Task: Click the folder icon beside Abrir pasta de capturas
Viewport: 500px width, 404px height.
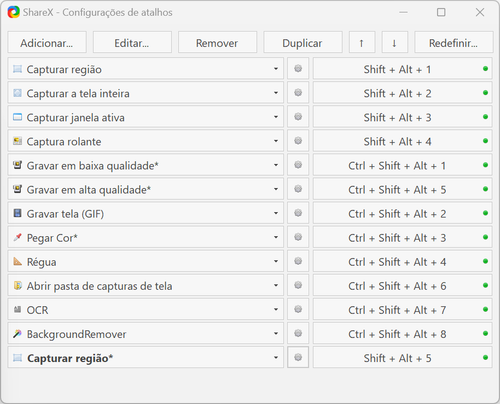Action: click(x=17, y=285)
